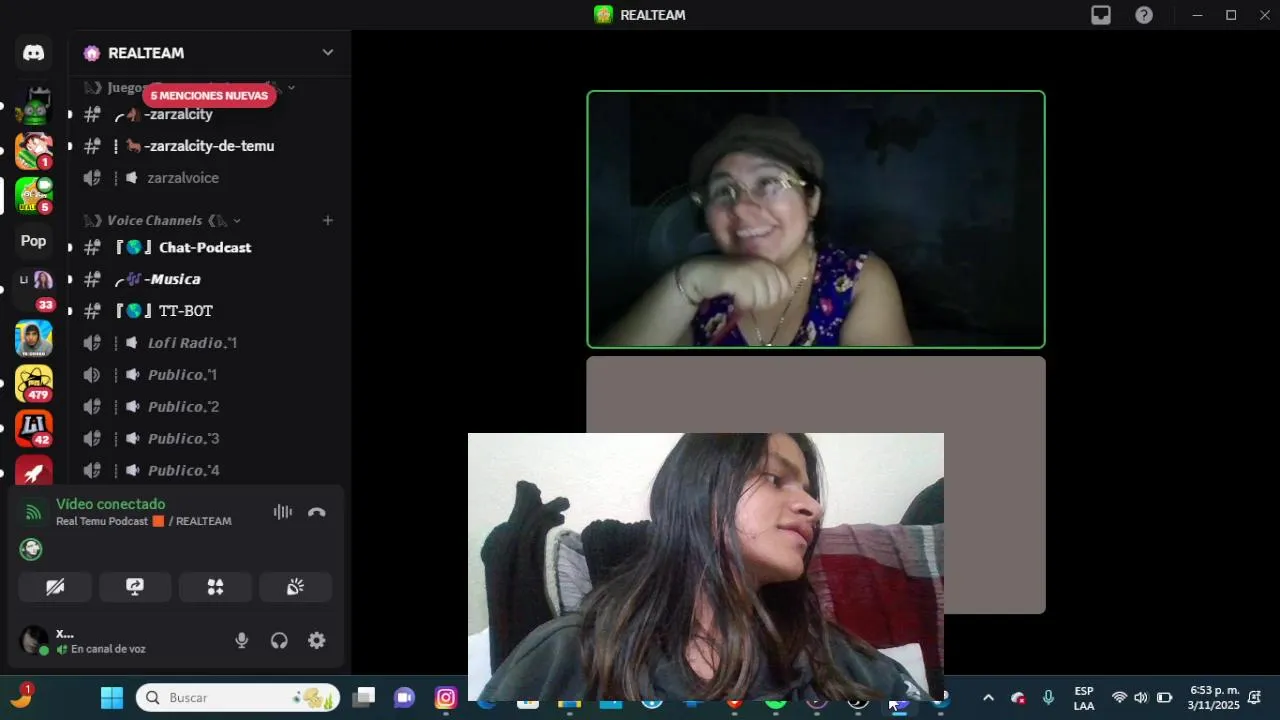
Task: Open the zarzalcity-de-temu channel
Action: pyautogui.click(x=208, y=146)
